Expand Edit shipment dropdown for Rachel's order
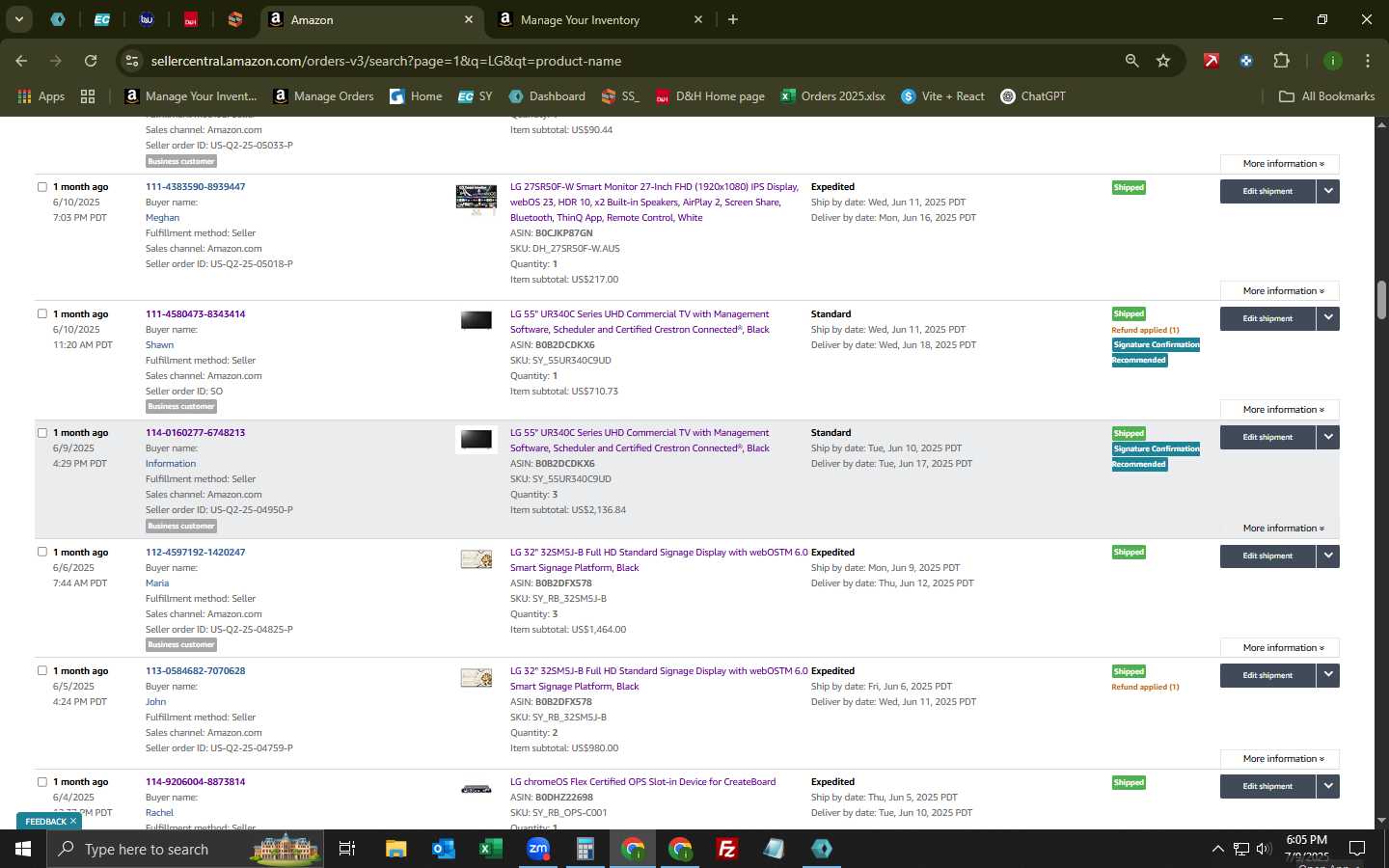1389x868 pixels. pos(1328,786)
